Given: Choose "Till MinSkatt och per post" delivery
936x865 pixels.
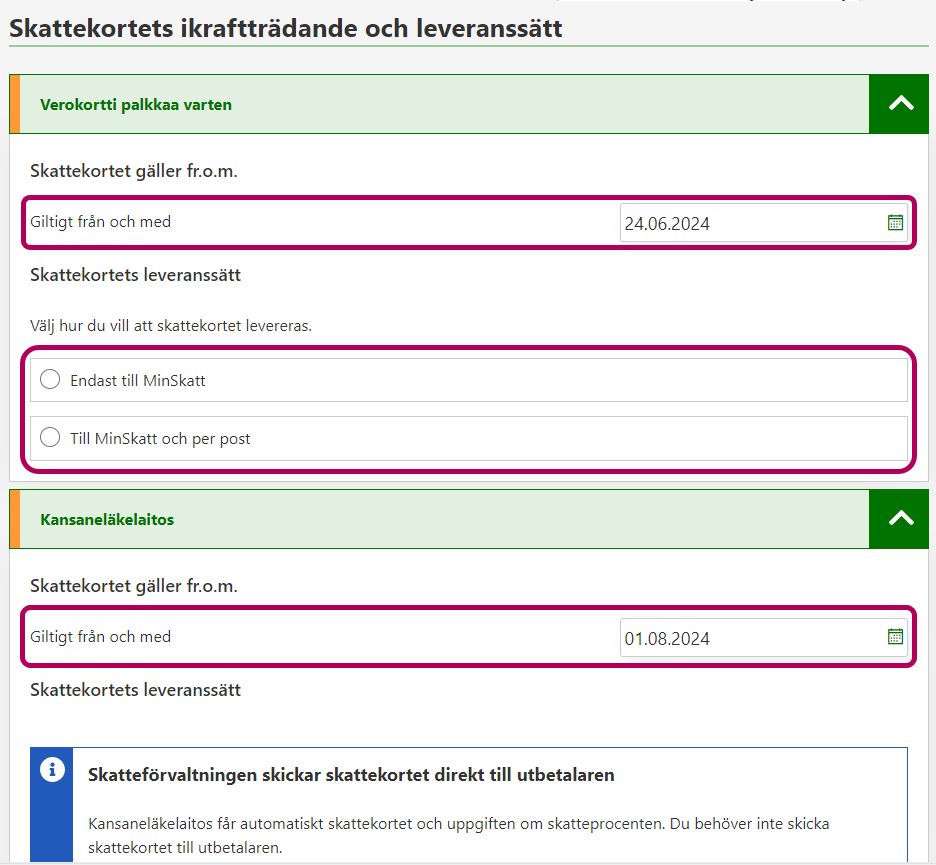Looking at the screenshot, I should [50, 437].
